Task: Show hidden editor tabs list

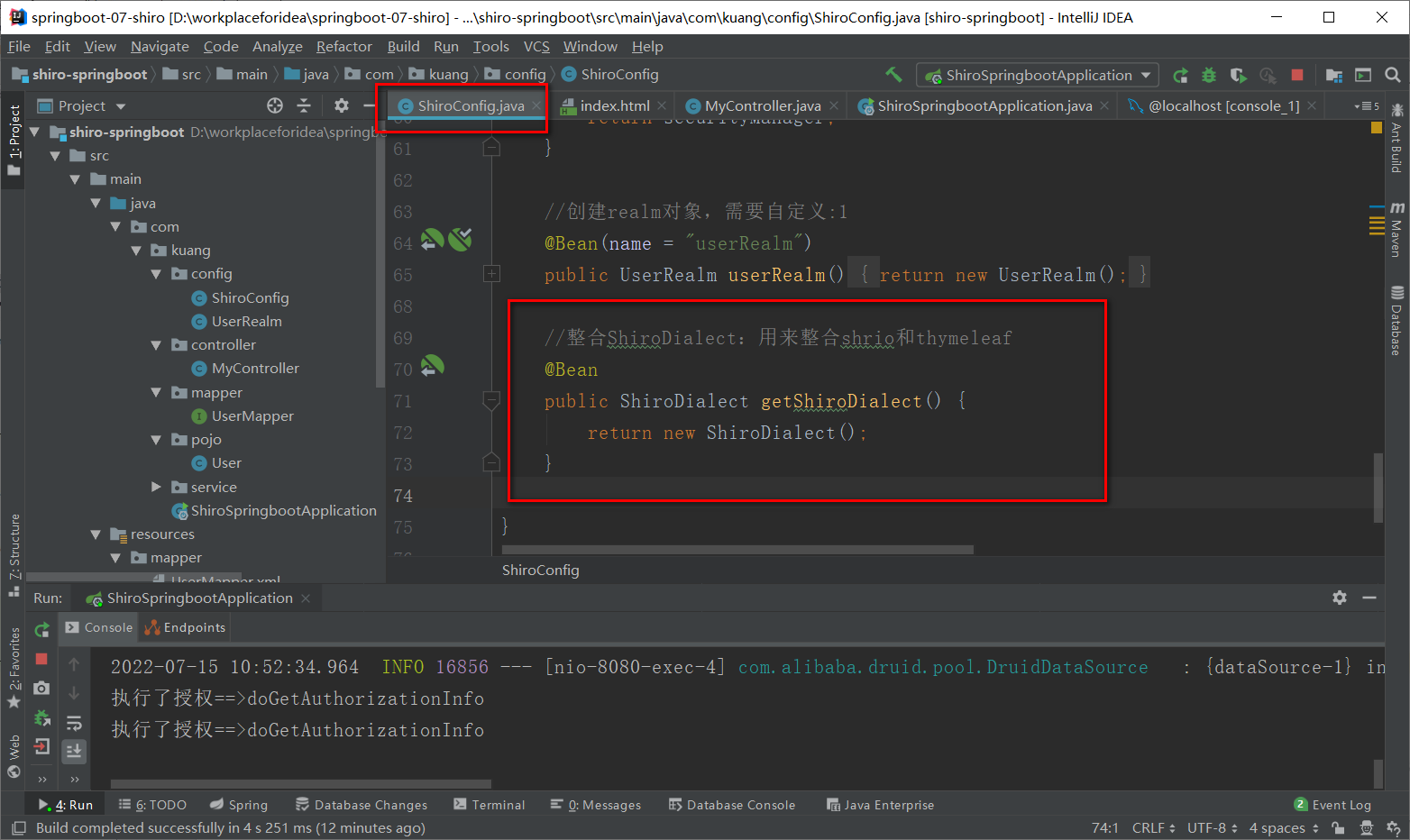Action: 1367,106
